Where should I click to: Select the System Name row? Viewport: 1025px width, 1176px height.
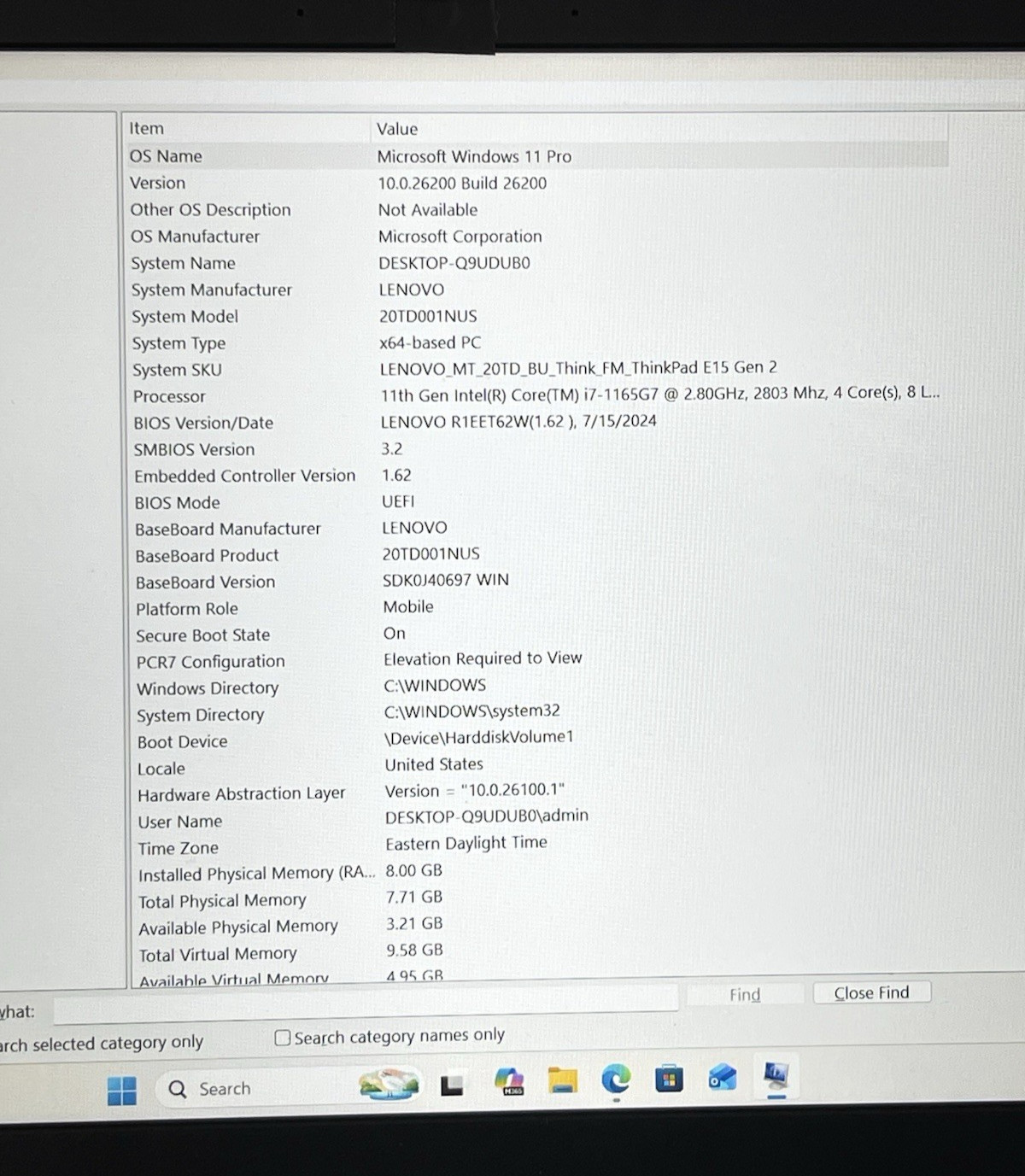pyautogui.click(x=536, y=263)
